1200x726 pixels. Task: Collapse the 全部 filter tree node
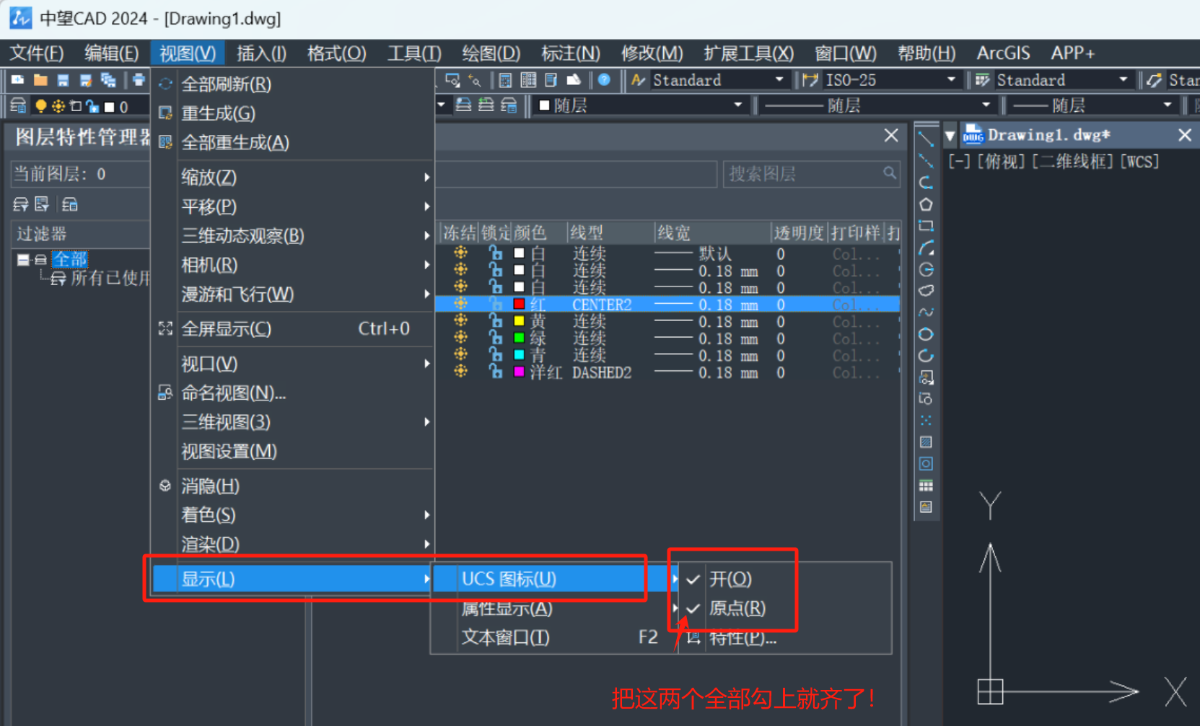23,260
